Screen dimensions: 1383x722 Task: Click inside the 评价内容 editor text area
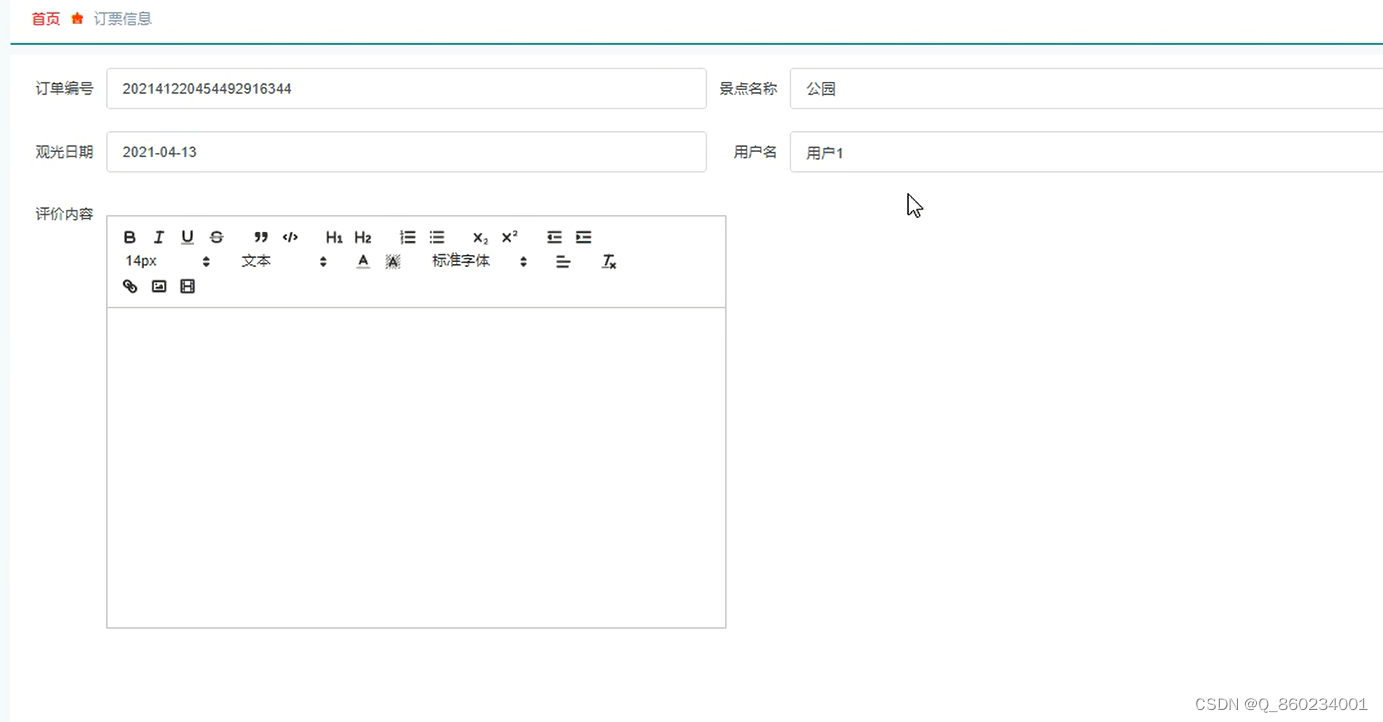coord(416,467)
